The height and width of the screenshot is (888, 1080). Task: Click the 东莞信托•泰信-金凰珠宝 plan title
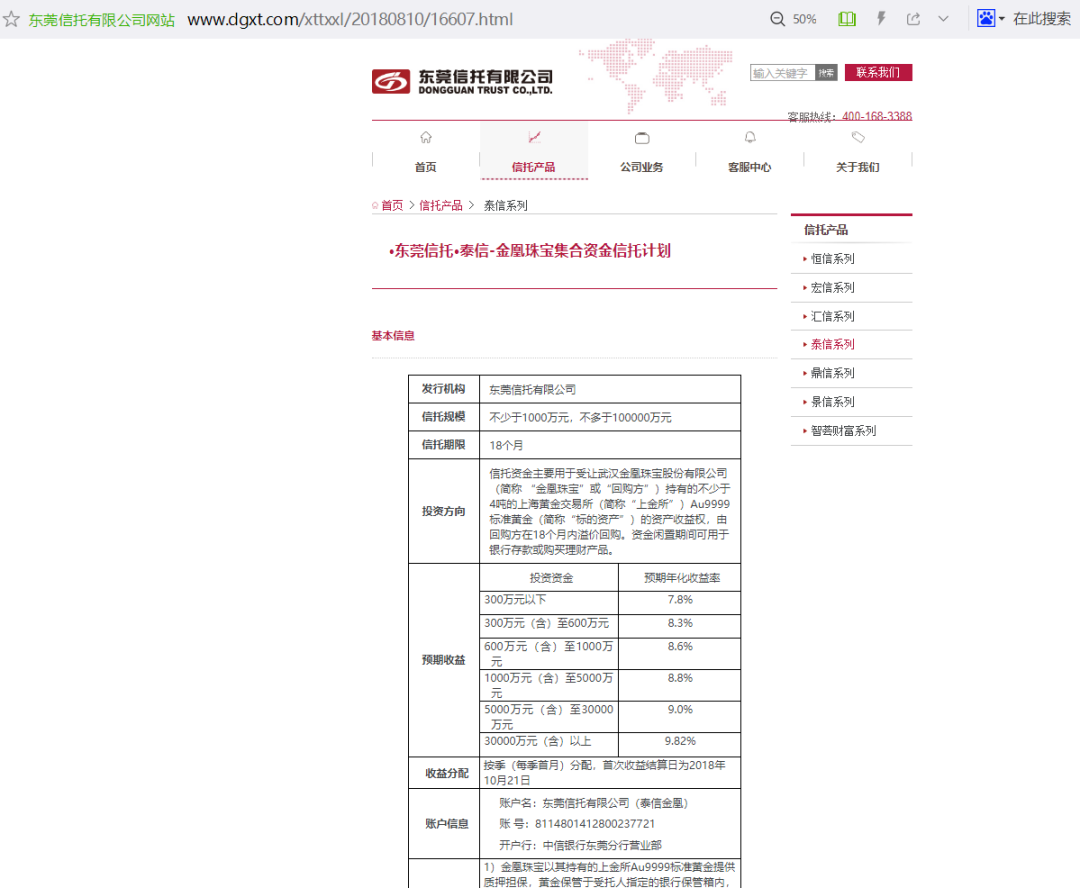tap(530, 251)
